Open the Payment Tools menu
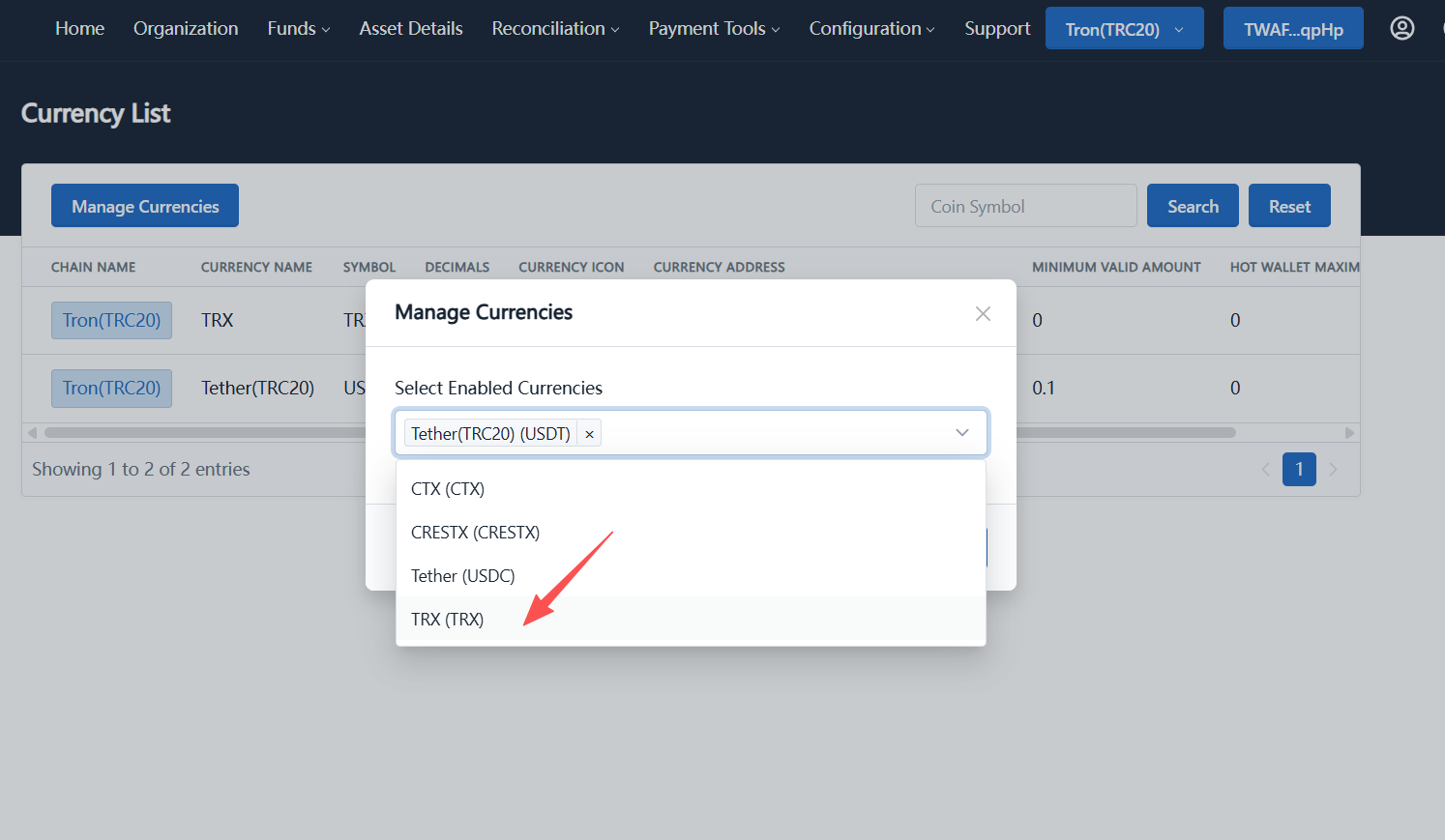The width and height of the screenshot is (1445, 840). point(713,28)
